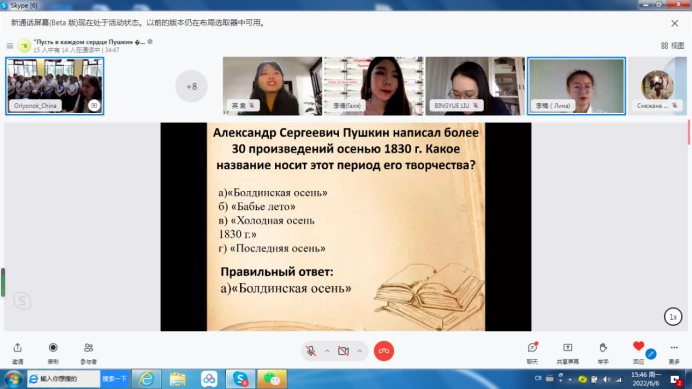
Task: Send a heart reaction
Action: point(638,347)
